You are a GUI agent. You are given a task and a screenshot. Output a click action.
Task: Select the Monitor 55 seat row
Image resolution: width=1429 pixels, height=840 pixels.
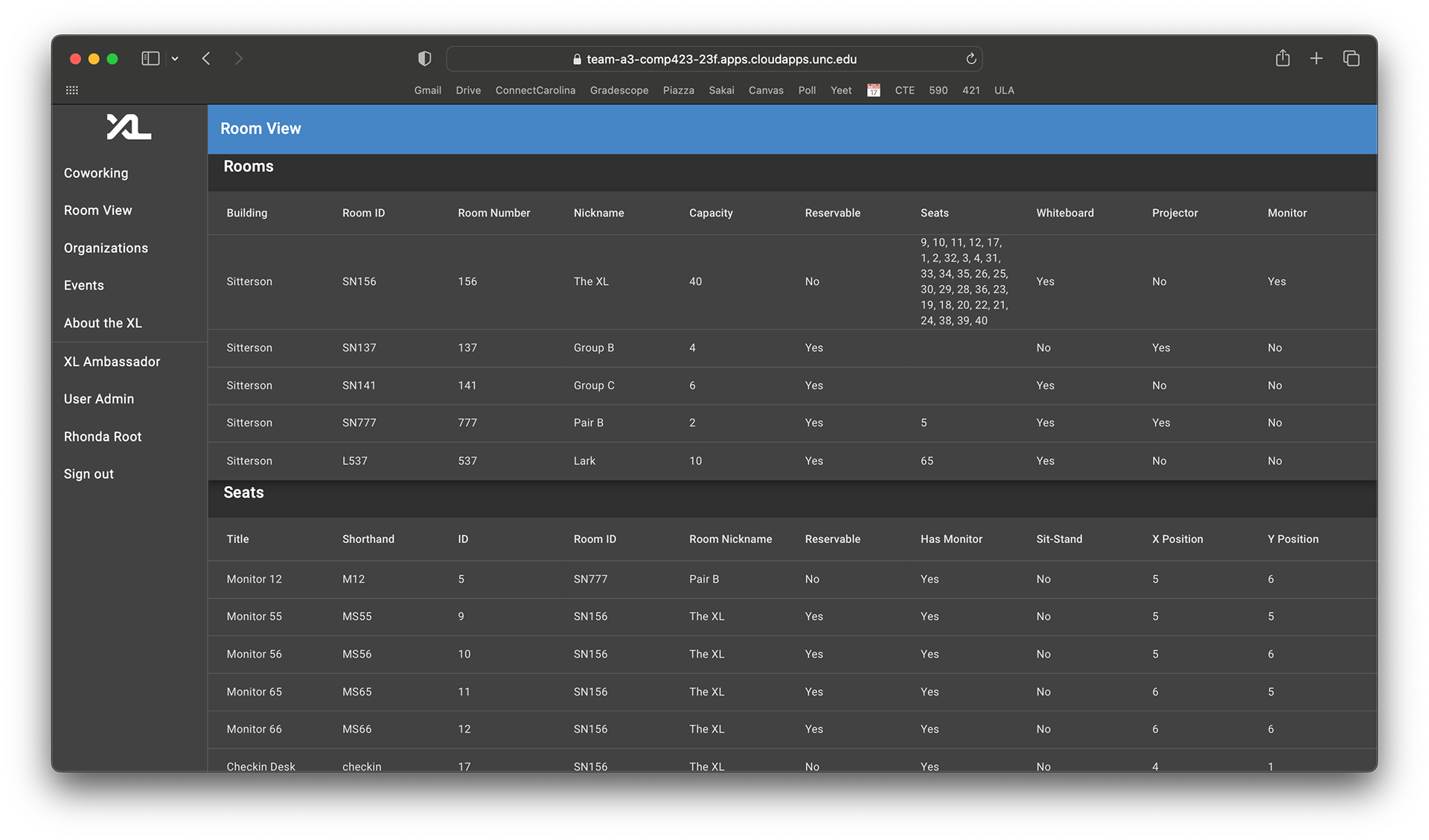pyautogui.click(x=255, y=617)
